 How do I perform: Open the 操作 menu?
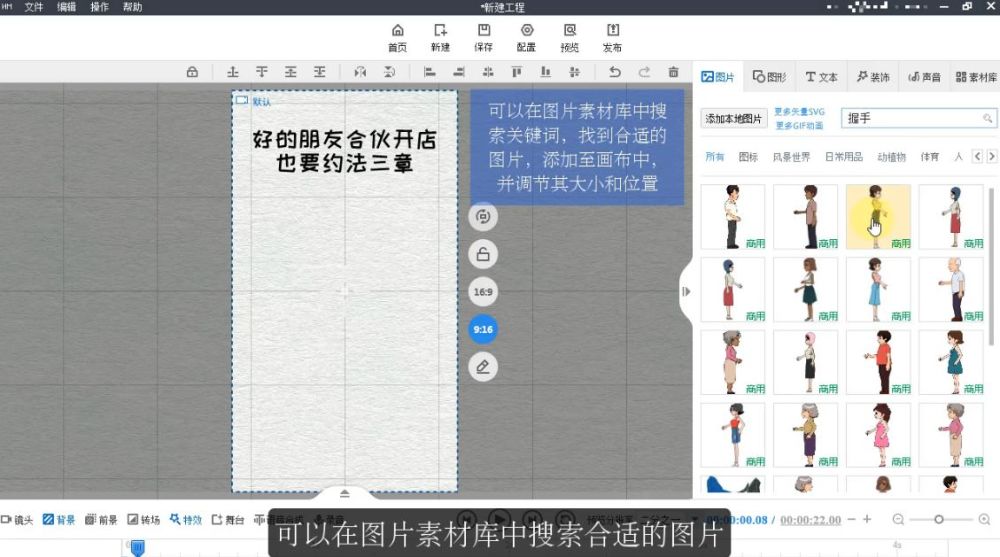(99, 7)
